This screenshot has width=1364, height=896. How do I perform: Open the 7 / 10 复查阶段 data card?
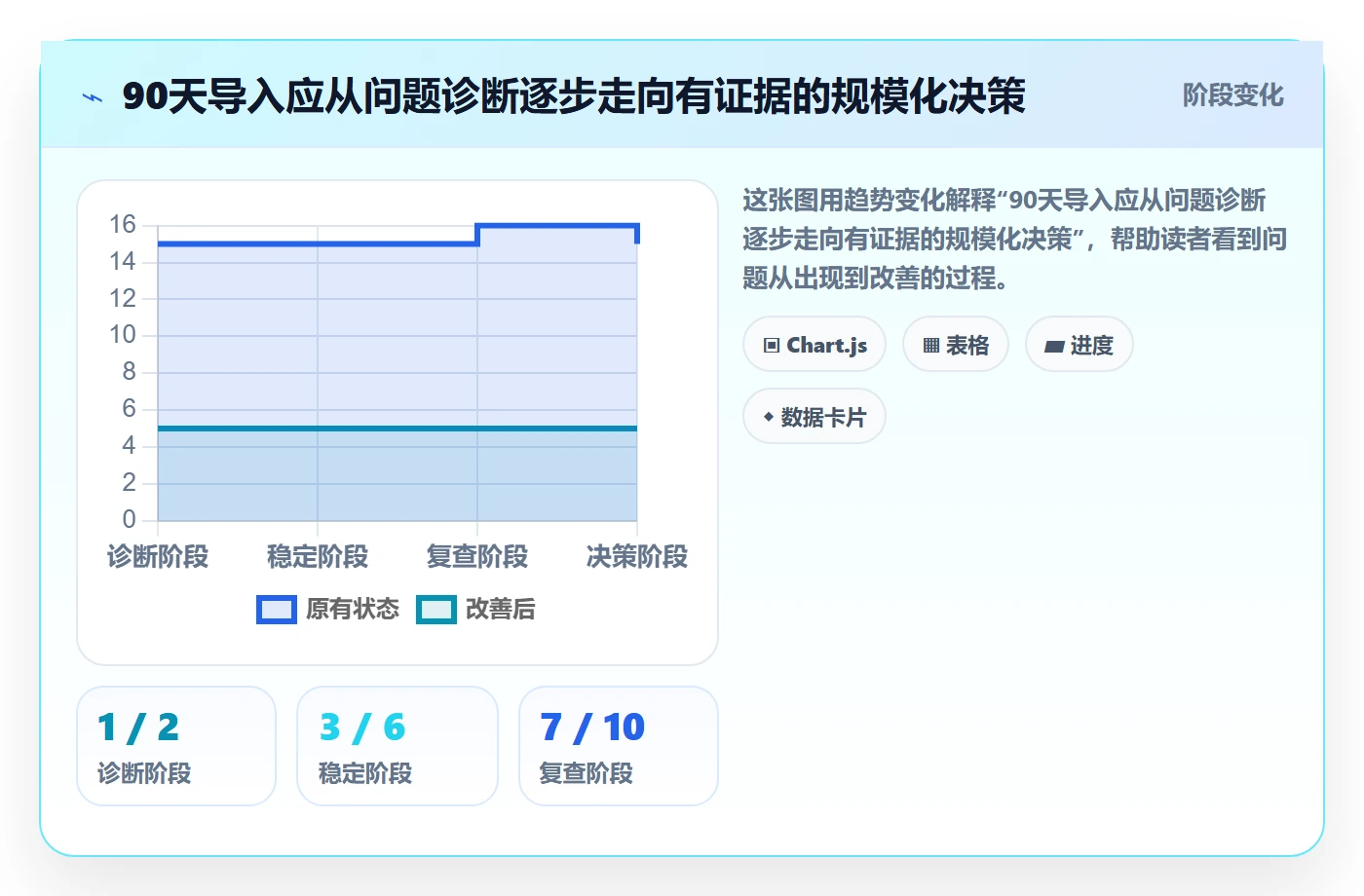619,746
